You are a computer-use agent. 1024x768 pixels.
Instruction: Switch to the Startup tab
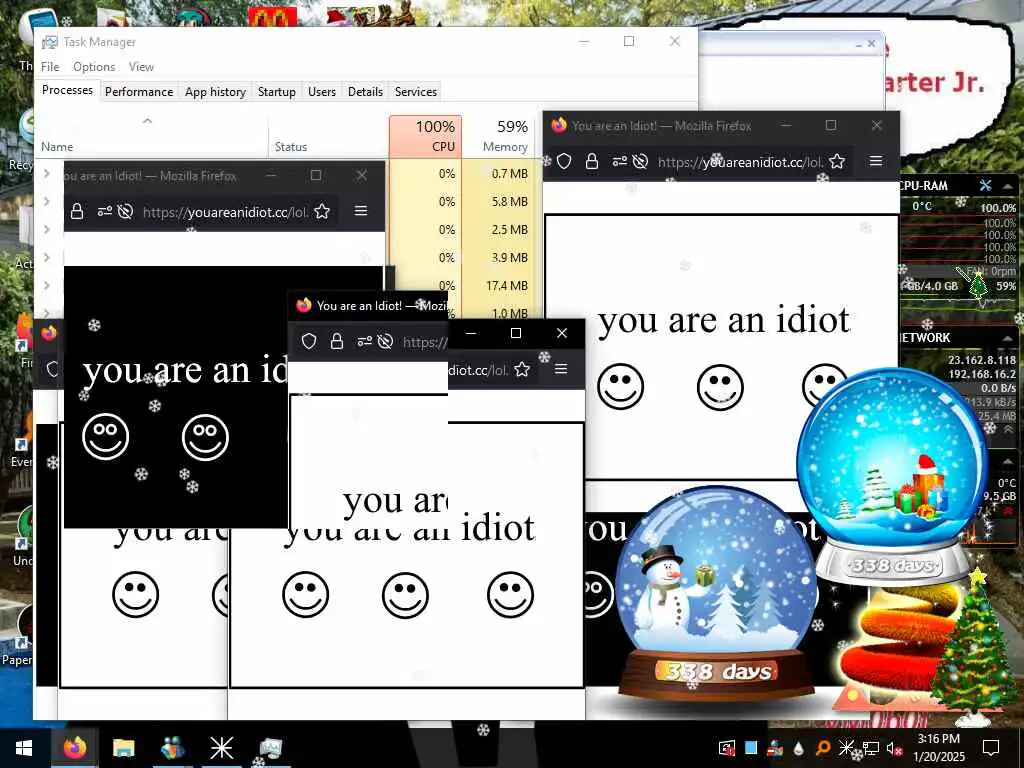276,92
